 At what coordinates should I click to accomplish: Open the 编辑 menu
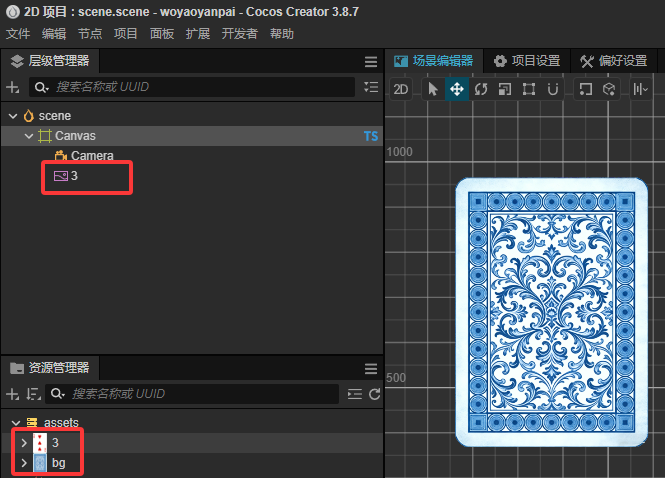click(54, 34)
